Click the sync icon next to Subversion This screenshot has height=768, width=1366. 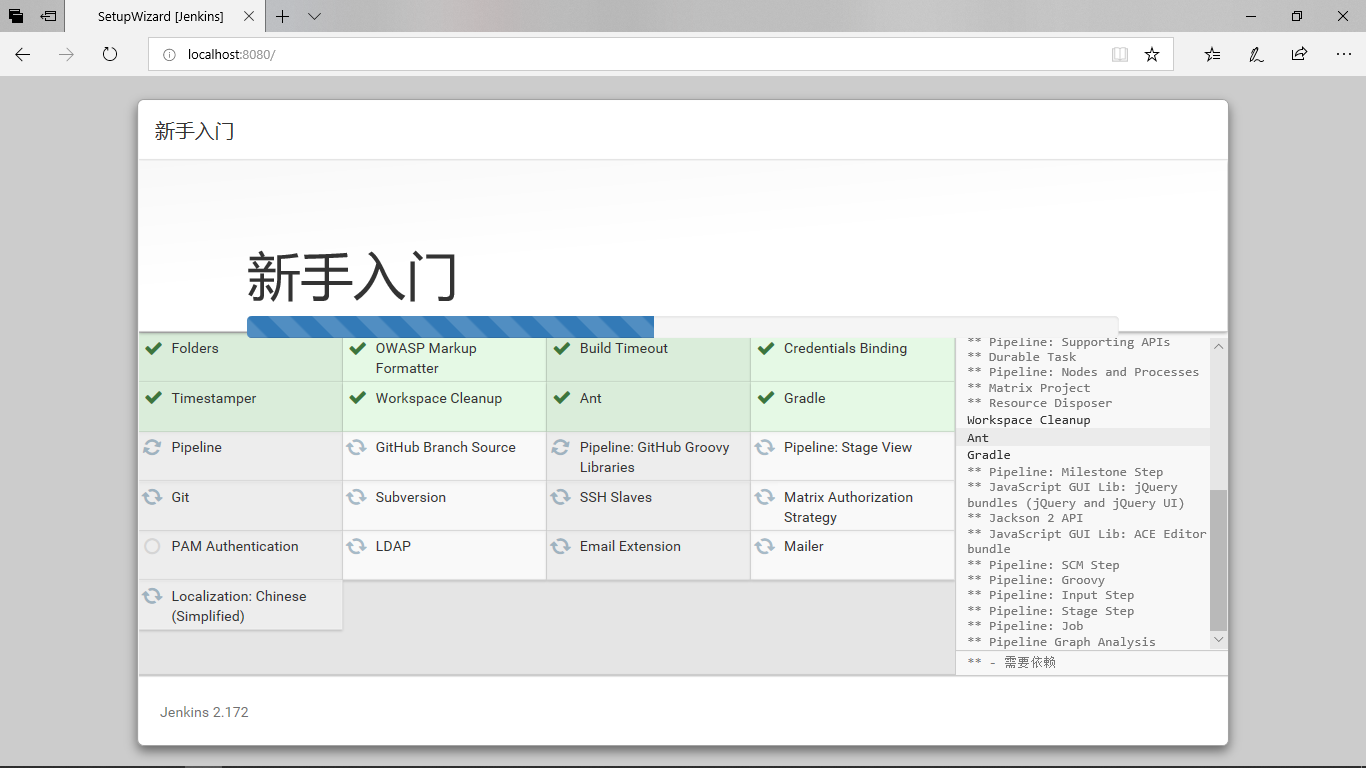click(x=356, y=497)
